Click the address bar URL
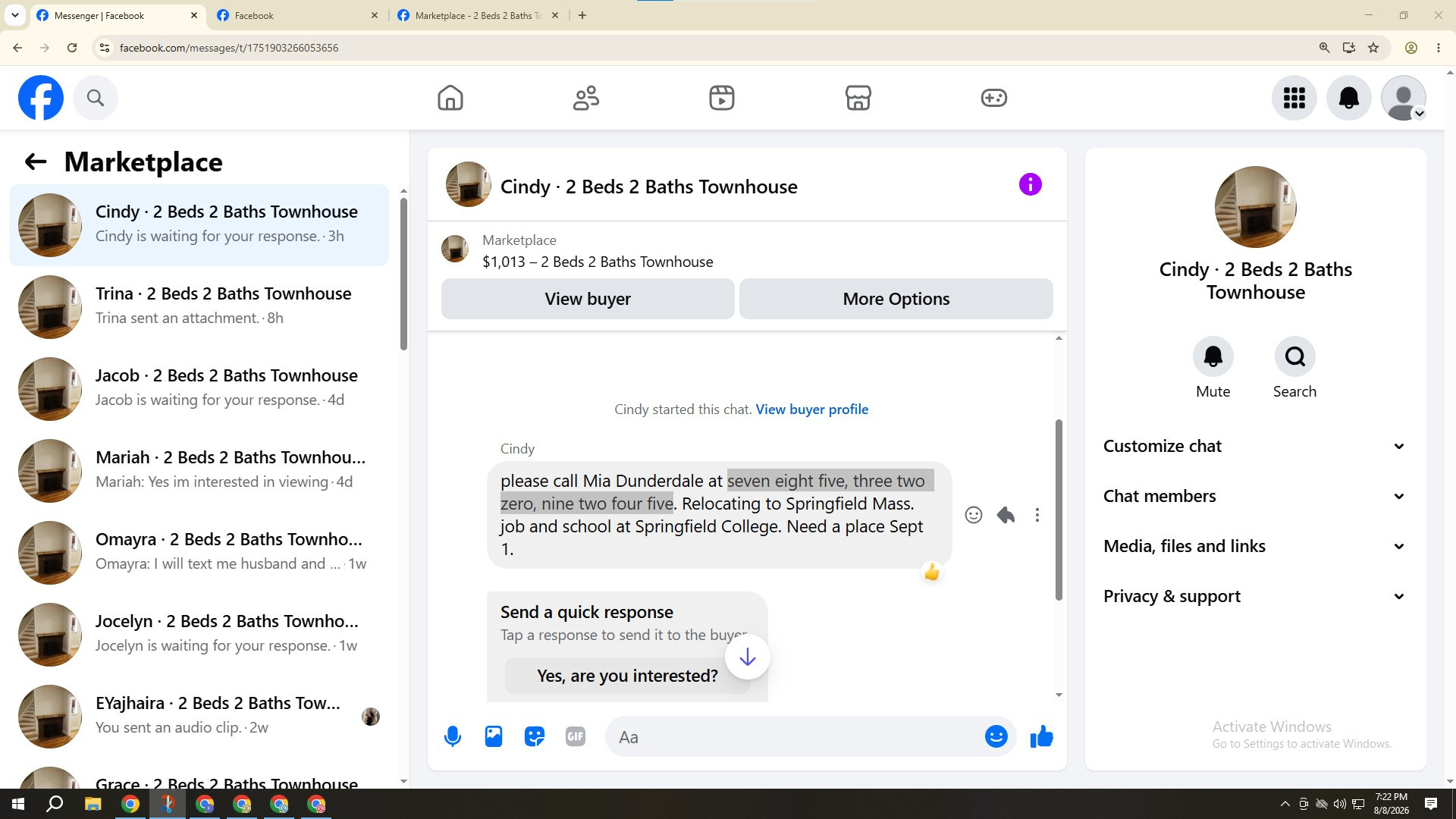Image resolution: width=1456 pixels, height=819 pixels. 229,48
